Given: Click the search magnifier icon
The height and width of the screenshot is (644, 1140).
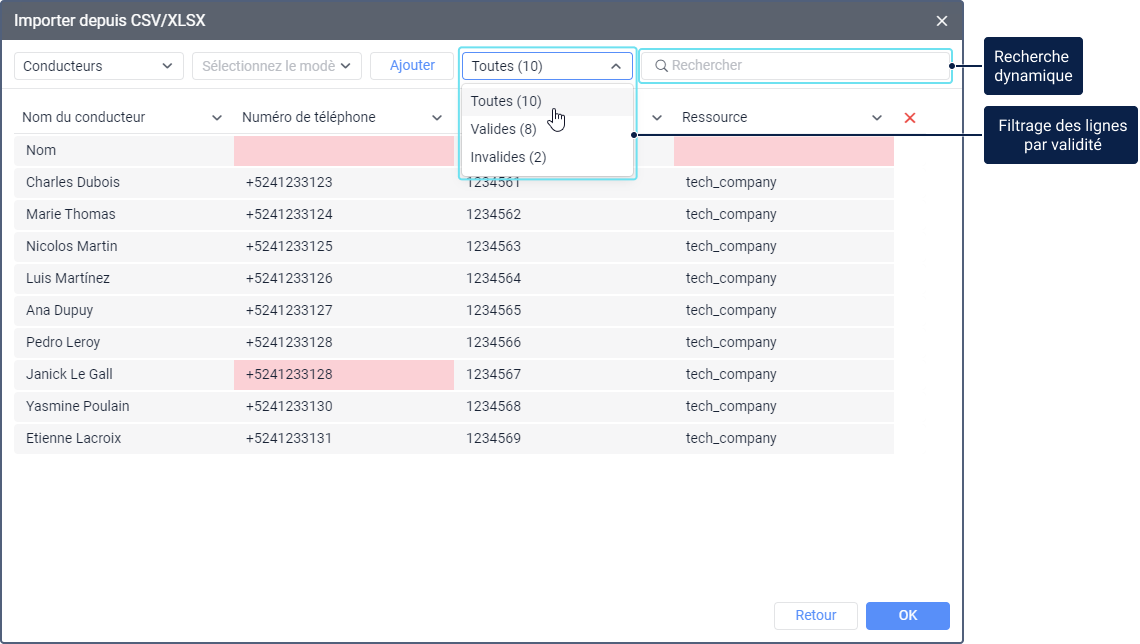Looking at the screenshot, I should (661, 66).
